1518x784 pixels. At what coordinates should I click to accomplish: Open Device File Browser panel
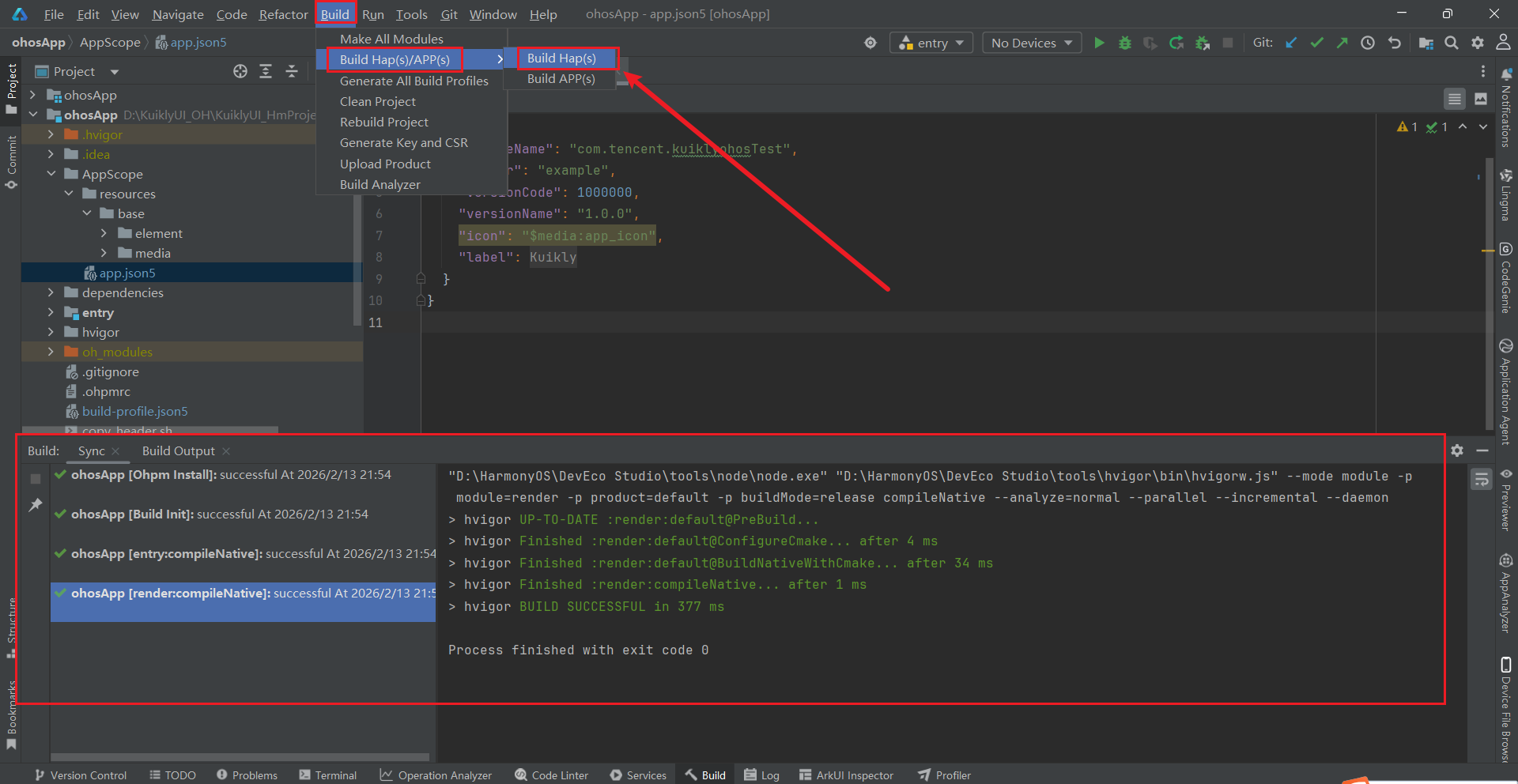coord(1506,708)
